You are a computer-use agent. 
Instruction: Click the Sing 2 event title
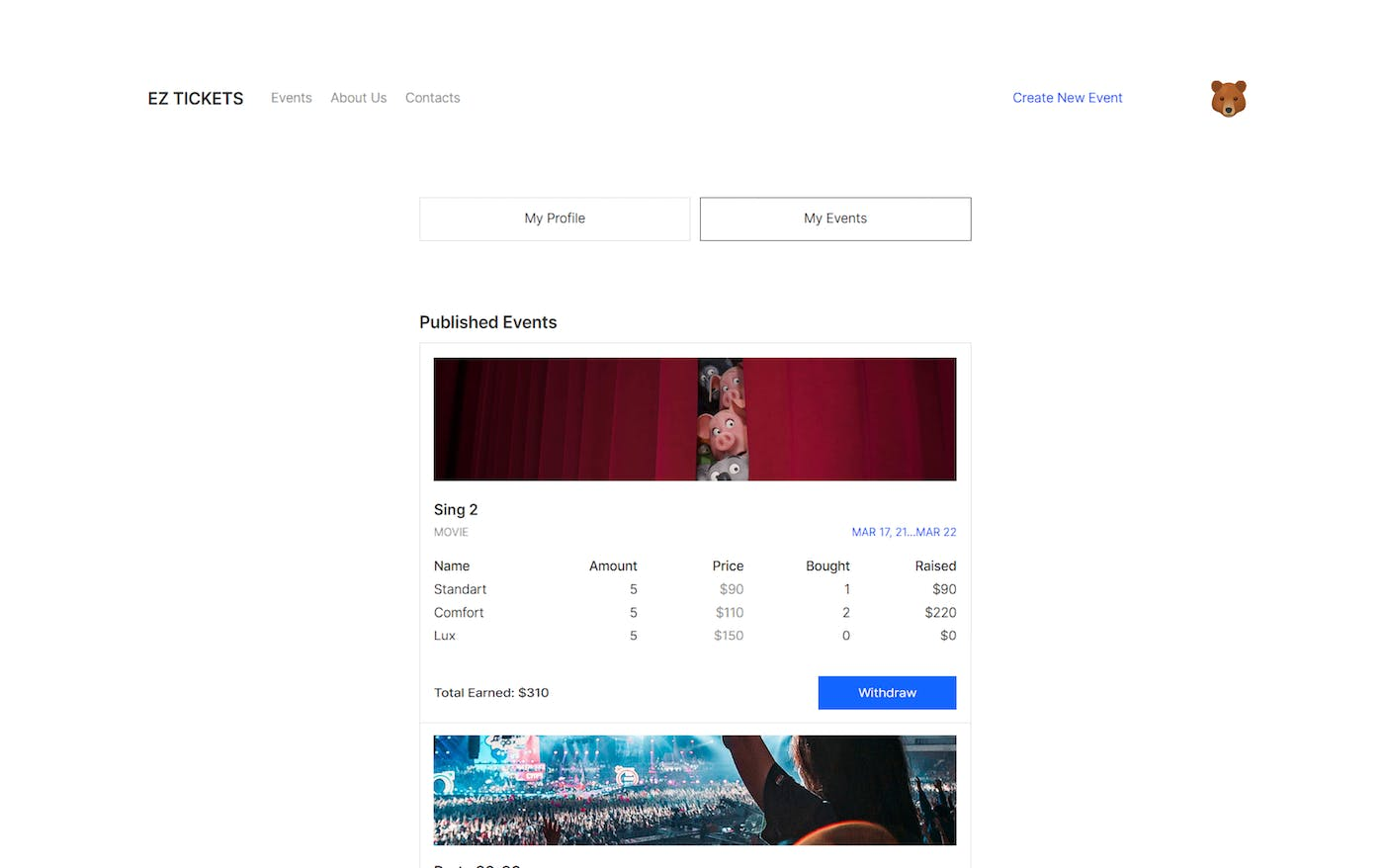pos(456,510)
